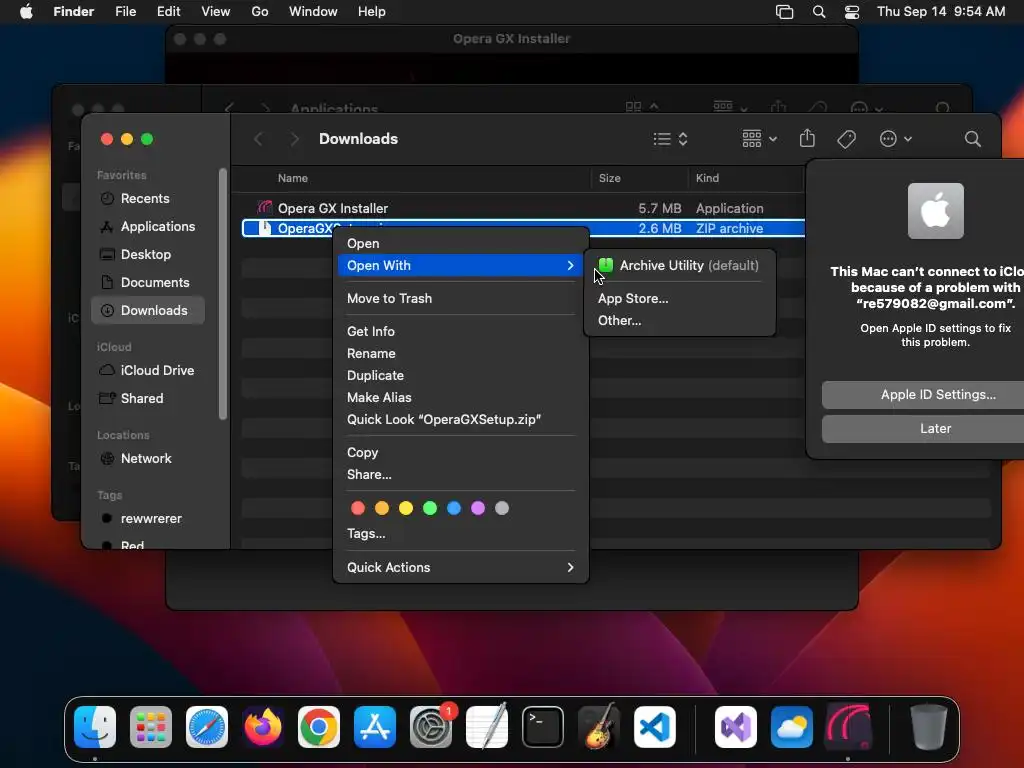The height and width of the screenshot is (768, 1024).
Task: Open System Settings in the Dock
Action: tap(431, 727)
